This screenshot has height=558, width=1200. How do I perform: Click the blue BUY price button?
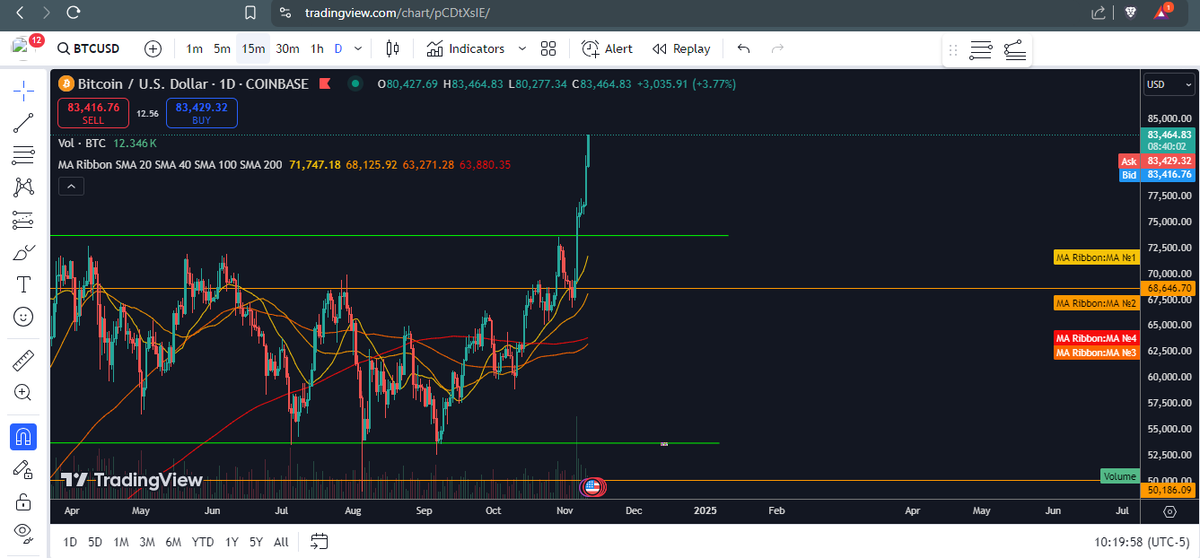pos(201,112)
